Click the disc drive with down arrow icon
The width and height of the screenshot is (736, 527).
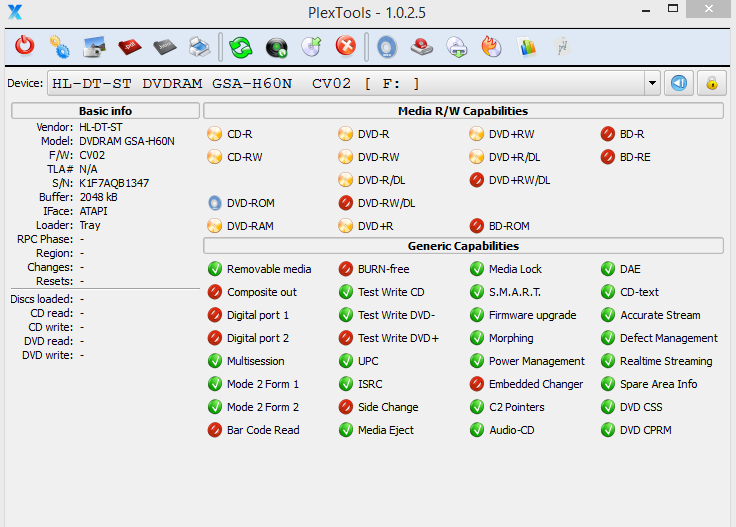(457, 47)
